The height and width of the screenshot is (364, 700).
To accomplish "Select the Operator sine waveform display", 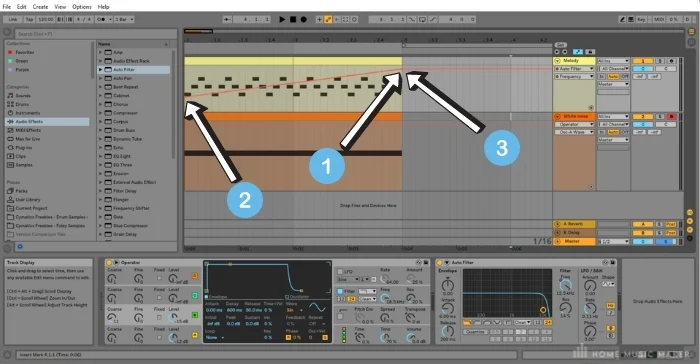I will [317, 308].
